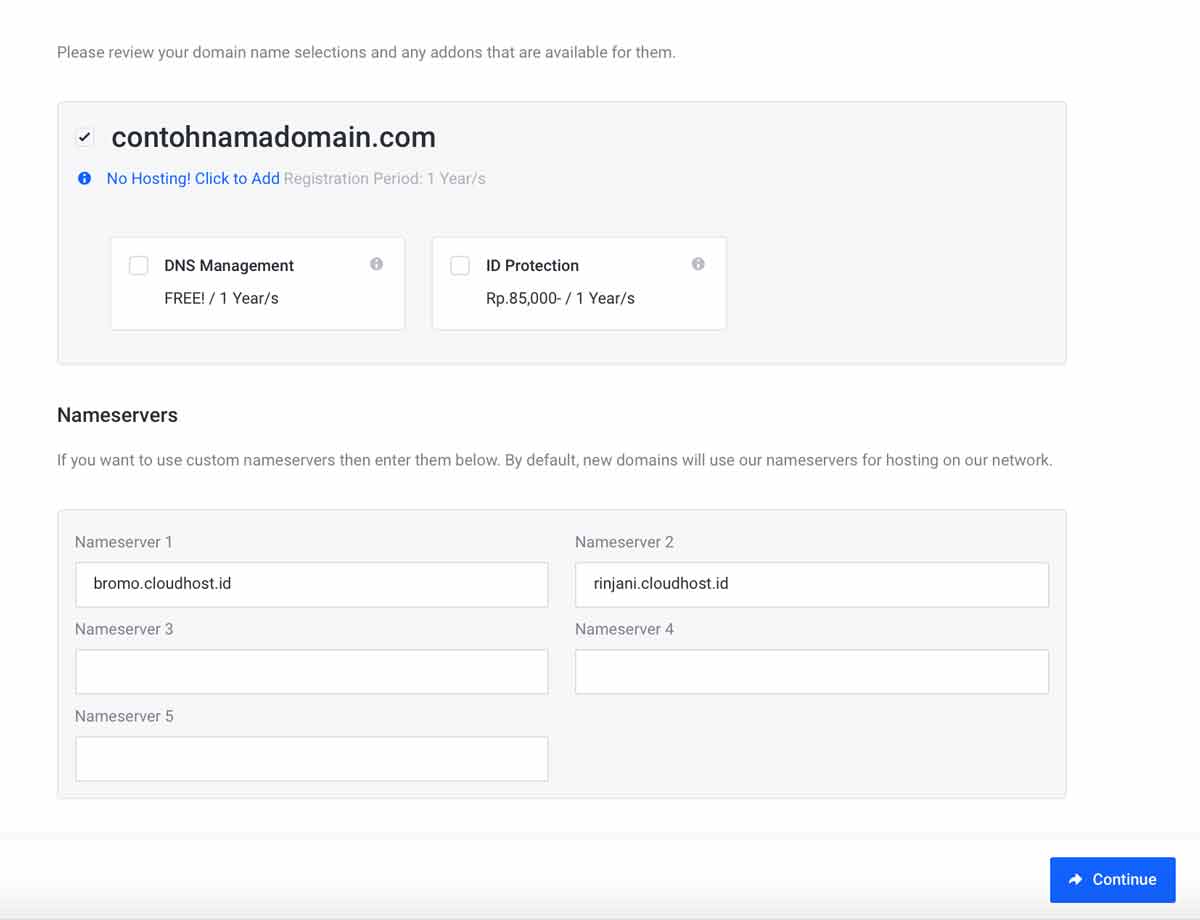Click the ID Protection label
This screenshot has height=920, width=1200.
tap(532, 265)
